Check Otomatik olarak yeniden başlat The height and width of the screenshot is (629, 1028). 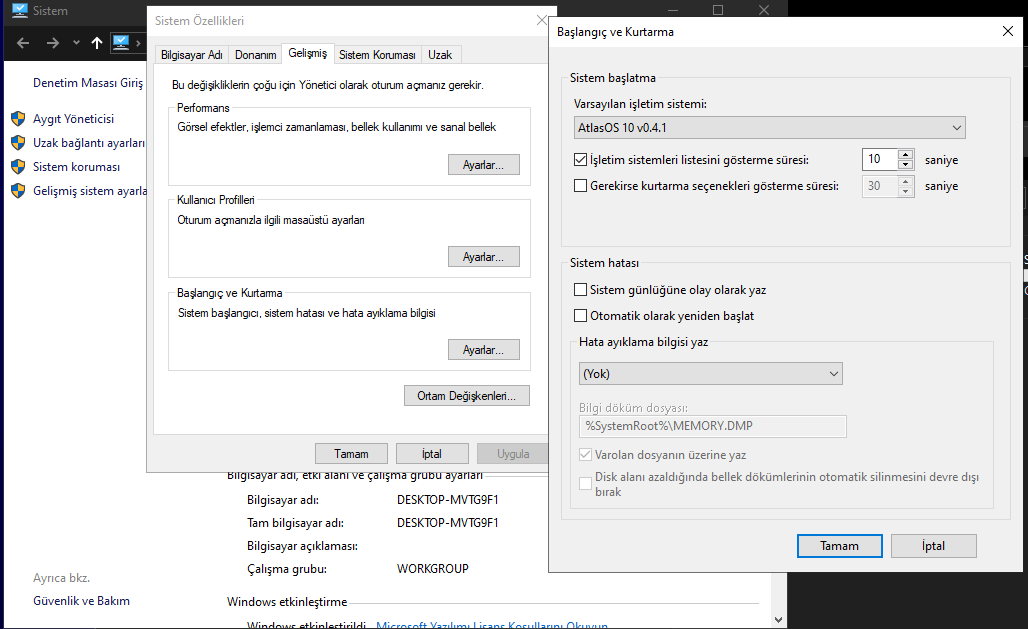pos(580,315)
